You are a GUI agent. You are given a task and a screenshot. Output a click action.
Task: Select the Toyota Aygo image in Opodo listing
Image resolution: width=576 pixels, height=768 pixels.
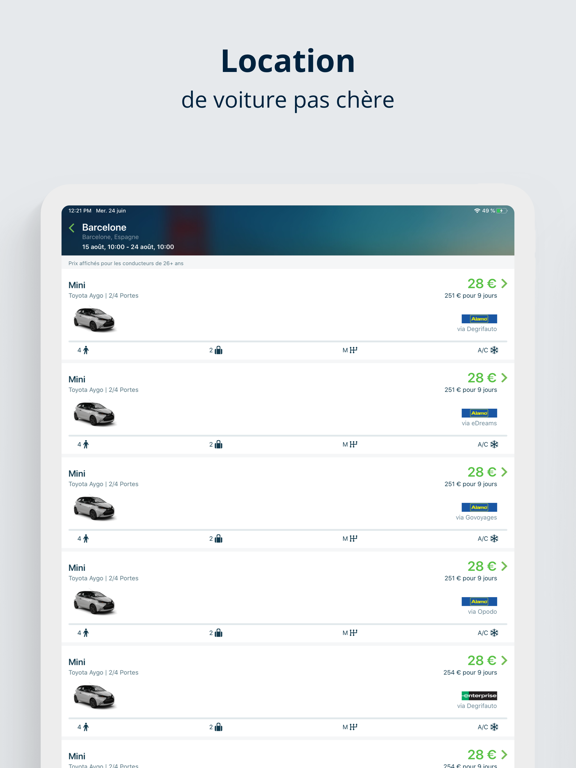click(94, 602)
